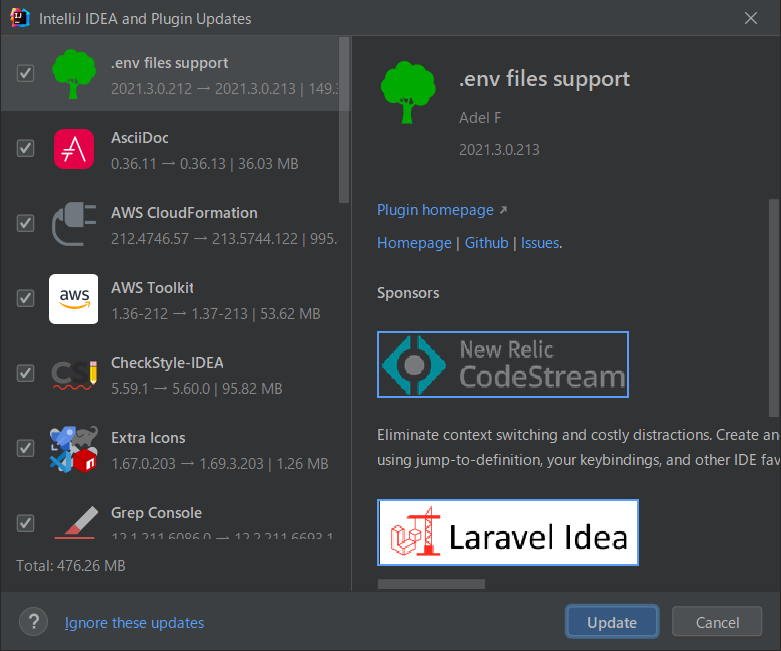Select the AWS Toolkit plugin name
Screen dimensions: 781x651
point(152,288)
